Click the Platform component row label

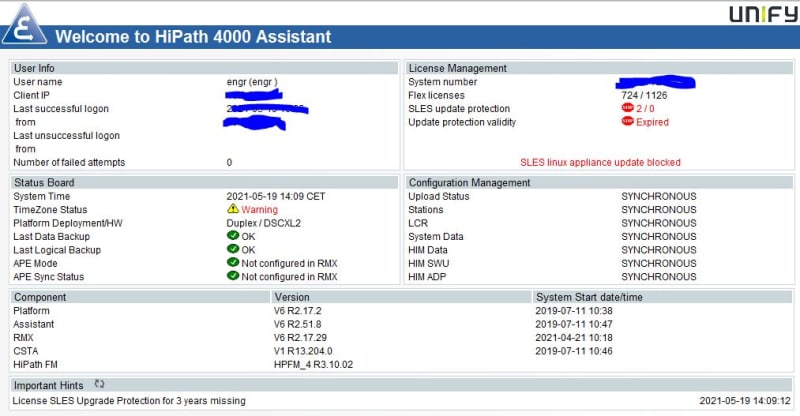pyautogui.click(x=31, y=311)
